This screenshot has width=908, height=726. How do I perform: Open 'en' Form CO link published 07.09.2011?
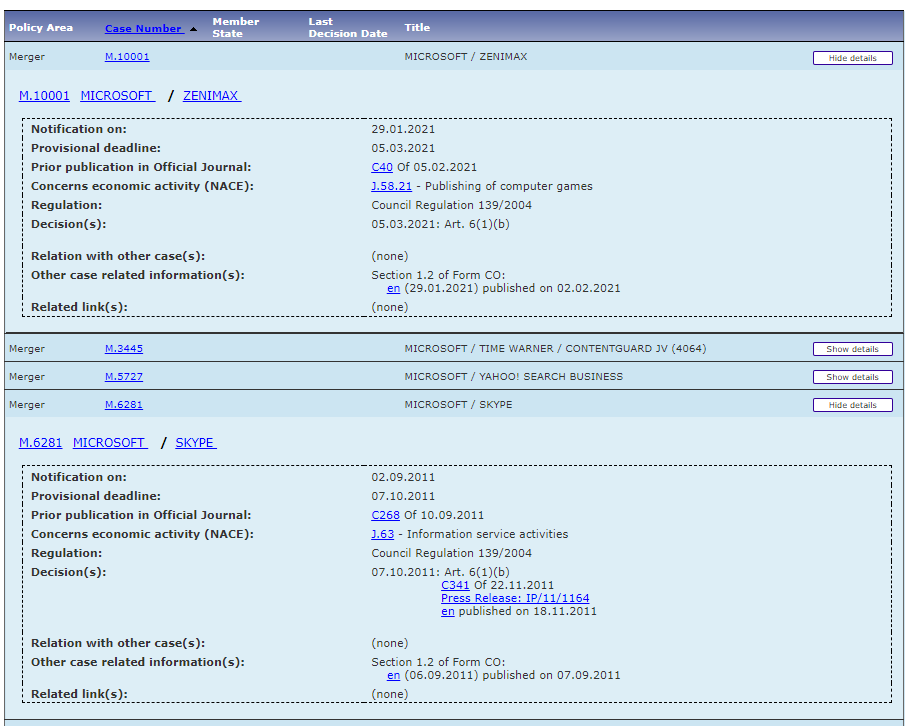coord(393,676)
